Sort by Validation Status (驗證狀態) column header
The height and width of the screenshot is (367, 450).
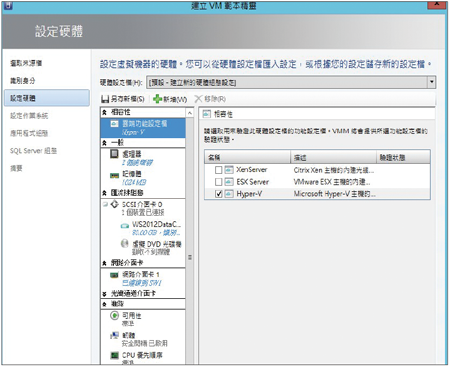tap(403, 157)
